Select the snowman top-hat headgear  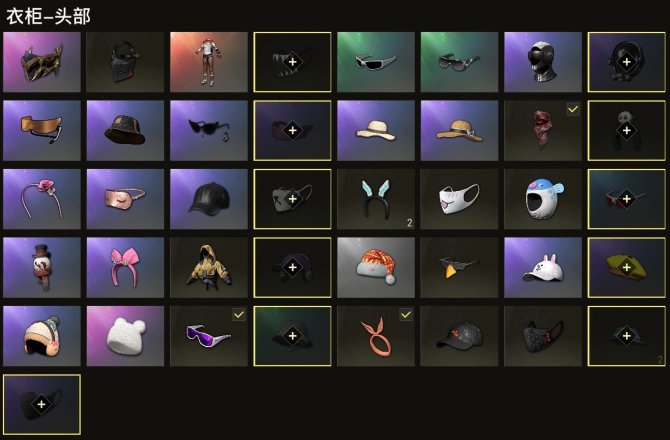tap(41, 267)
